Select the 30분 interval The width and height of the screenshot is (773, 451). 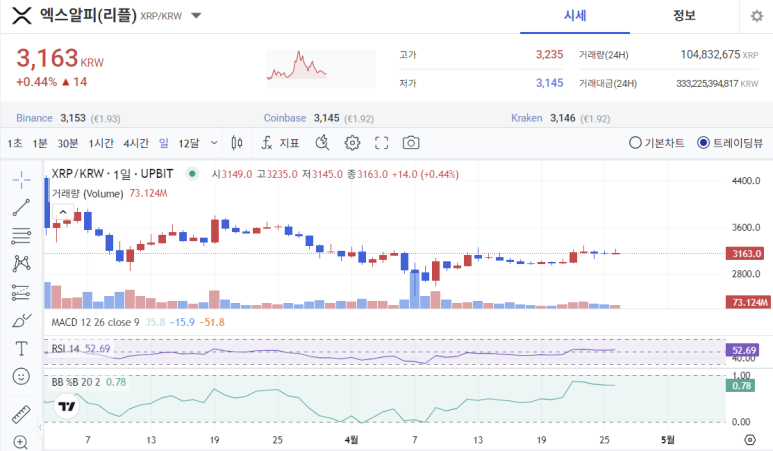coord(68,143)
